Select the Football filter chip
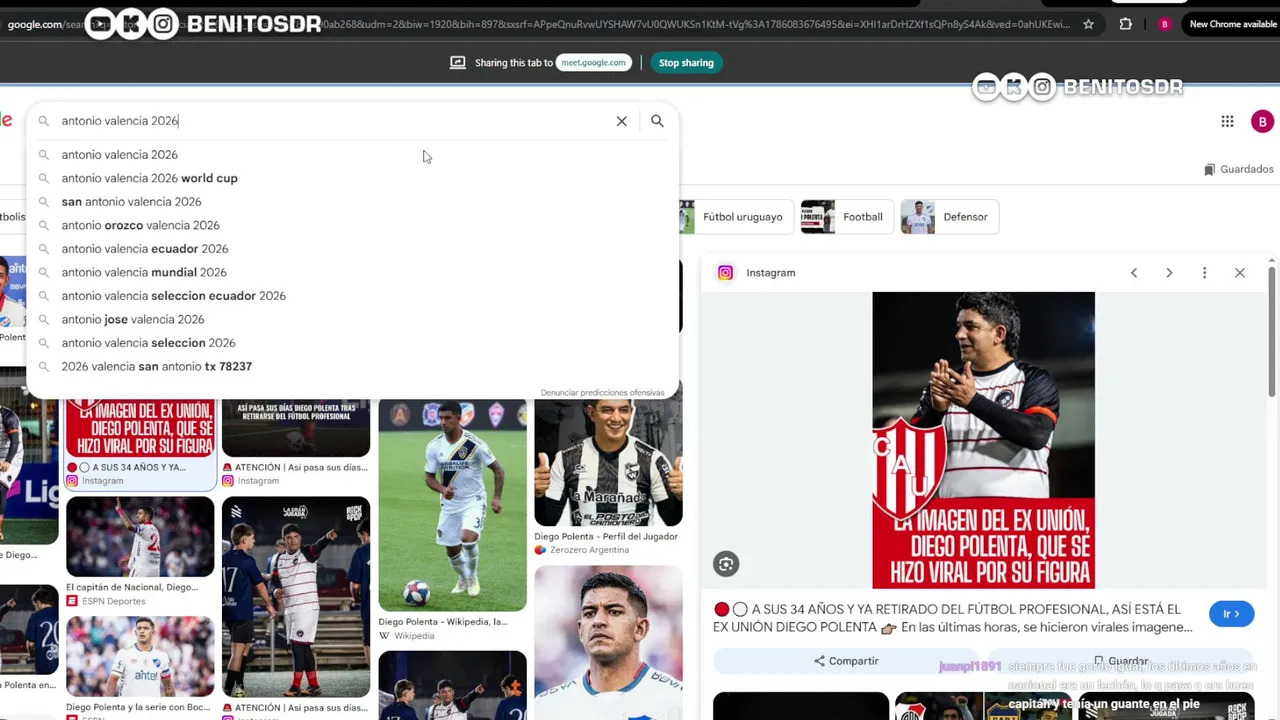 [x=846, y=217]
